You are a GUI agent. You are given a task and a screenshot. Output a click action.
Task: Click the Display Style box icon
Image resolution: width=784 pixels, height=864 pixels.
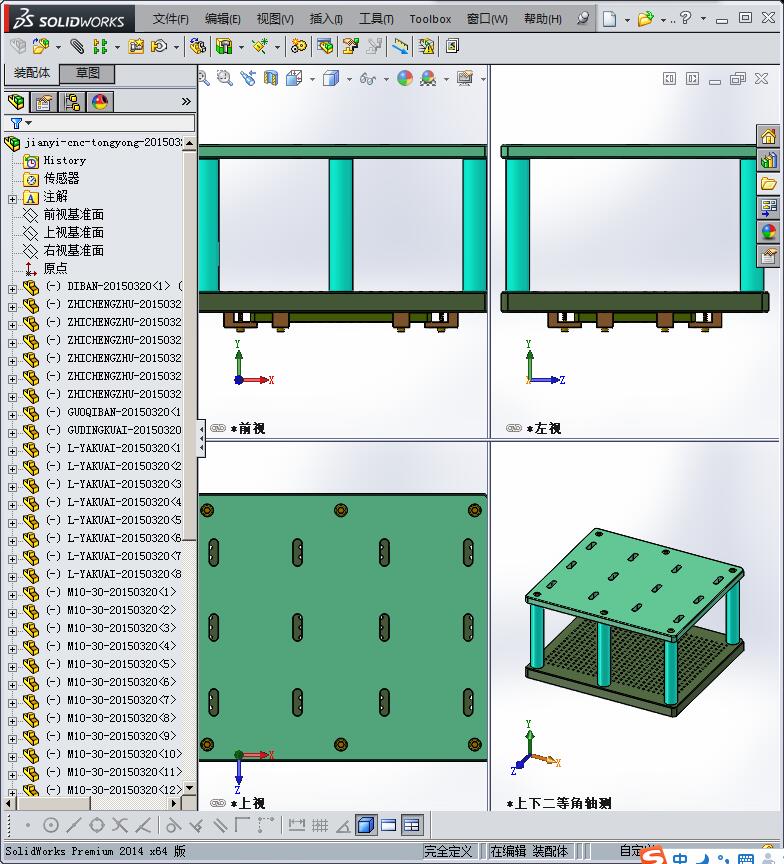point(331,78)
